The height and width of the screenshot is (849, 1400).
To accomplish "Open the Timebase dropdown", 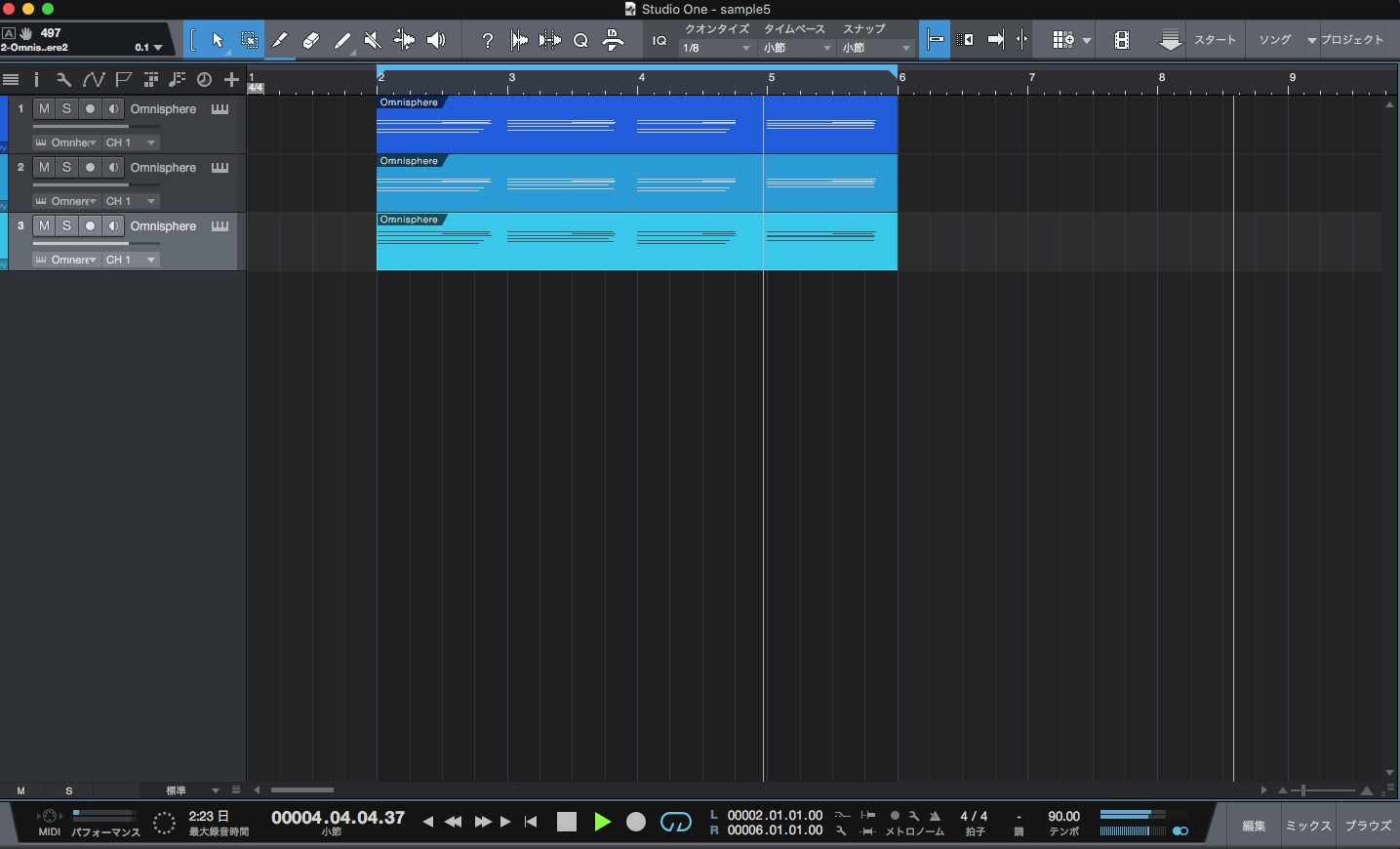I will (797, 48).
